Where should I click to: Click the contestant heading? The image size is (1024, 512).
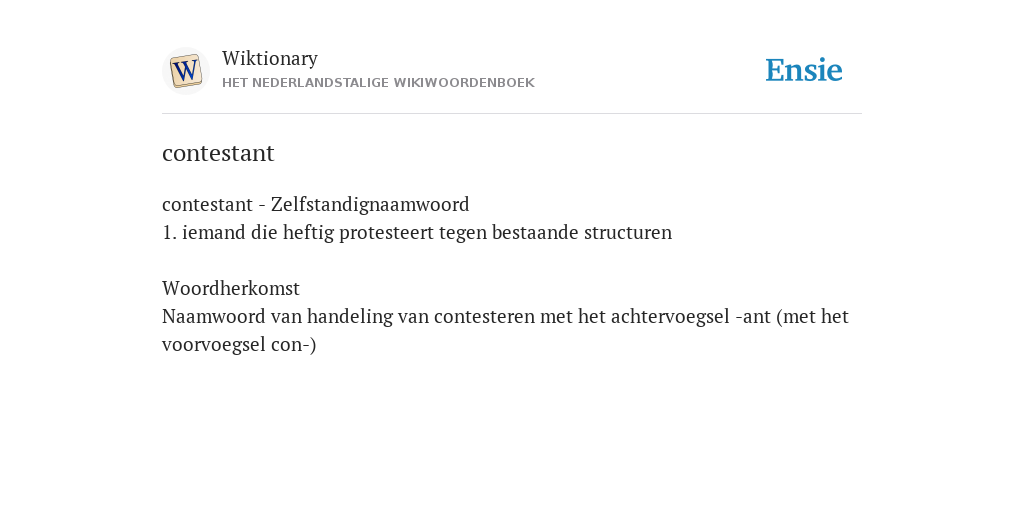[218, 153]
